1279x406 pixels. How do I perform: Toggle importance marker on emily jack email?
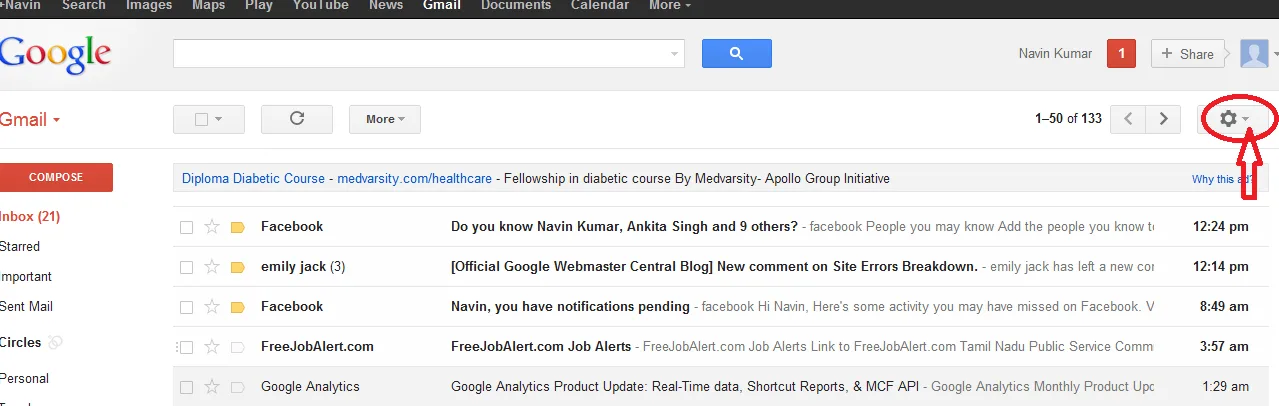(x=238, y=267)
